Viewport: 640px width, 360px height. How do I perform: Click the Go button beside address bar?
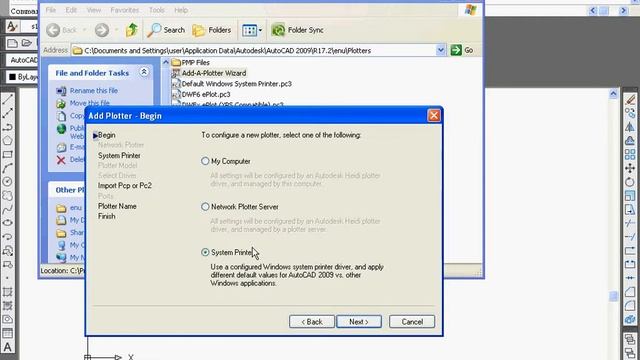coord(462,50)
